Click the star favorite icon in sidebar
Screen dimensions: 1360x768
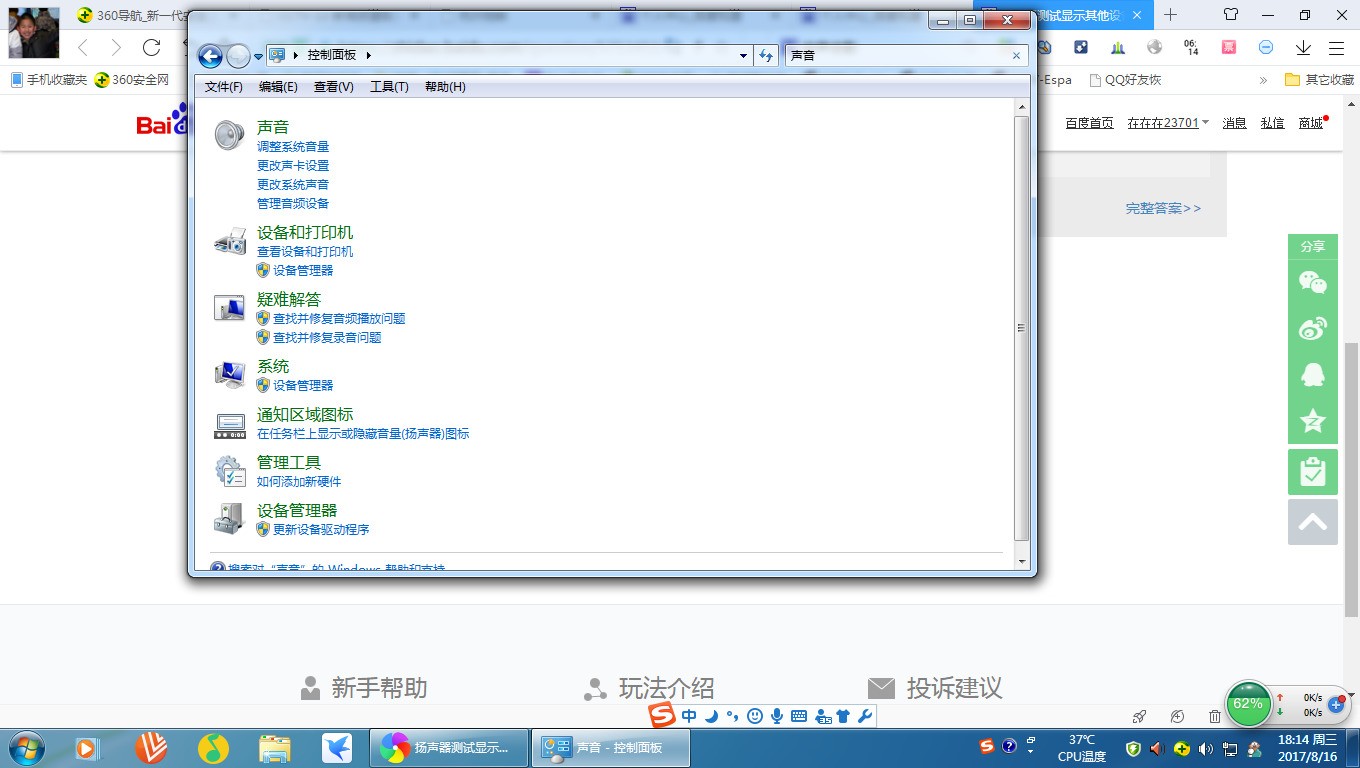point(1313,421)
